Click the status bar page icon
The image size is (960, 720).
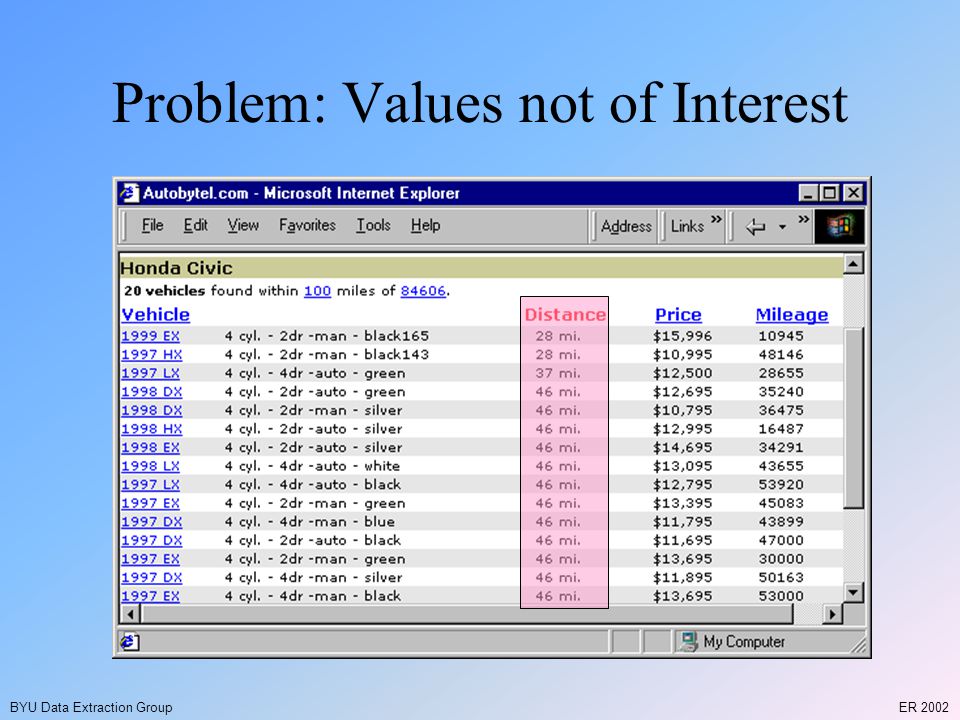click(130, 642)
